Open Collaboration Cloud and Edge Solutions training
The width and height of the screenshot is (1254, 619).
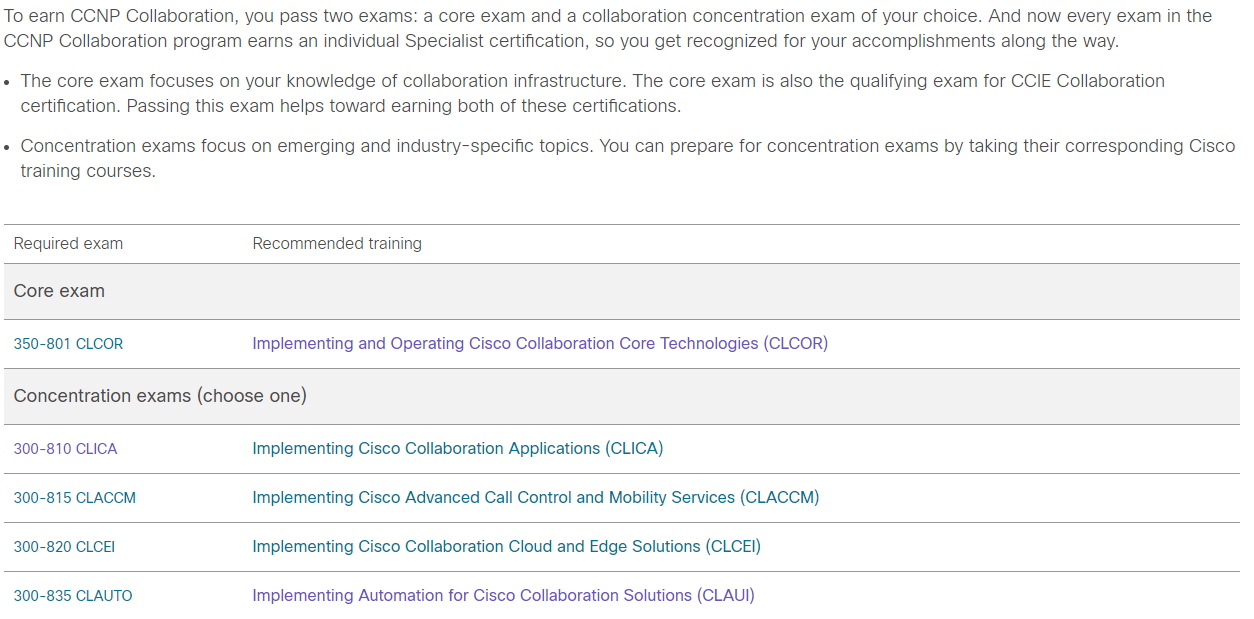point(507,547)
